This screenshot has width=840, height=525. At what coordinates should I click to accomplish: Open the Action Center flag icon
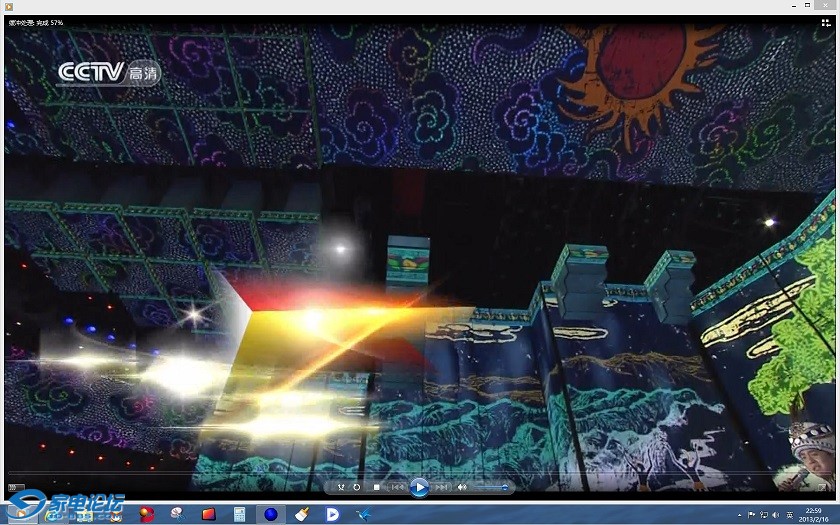point(752,515)
